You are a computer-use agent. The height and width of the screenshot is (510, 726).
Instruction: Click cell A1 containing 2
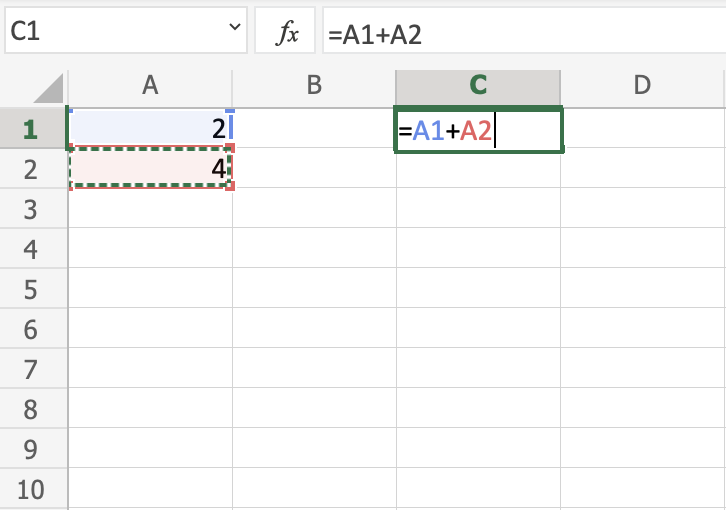tap(150, 129)
